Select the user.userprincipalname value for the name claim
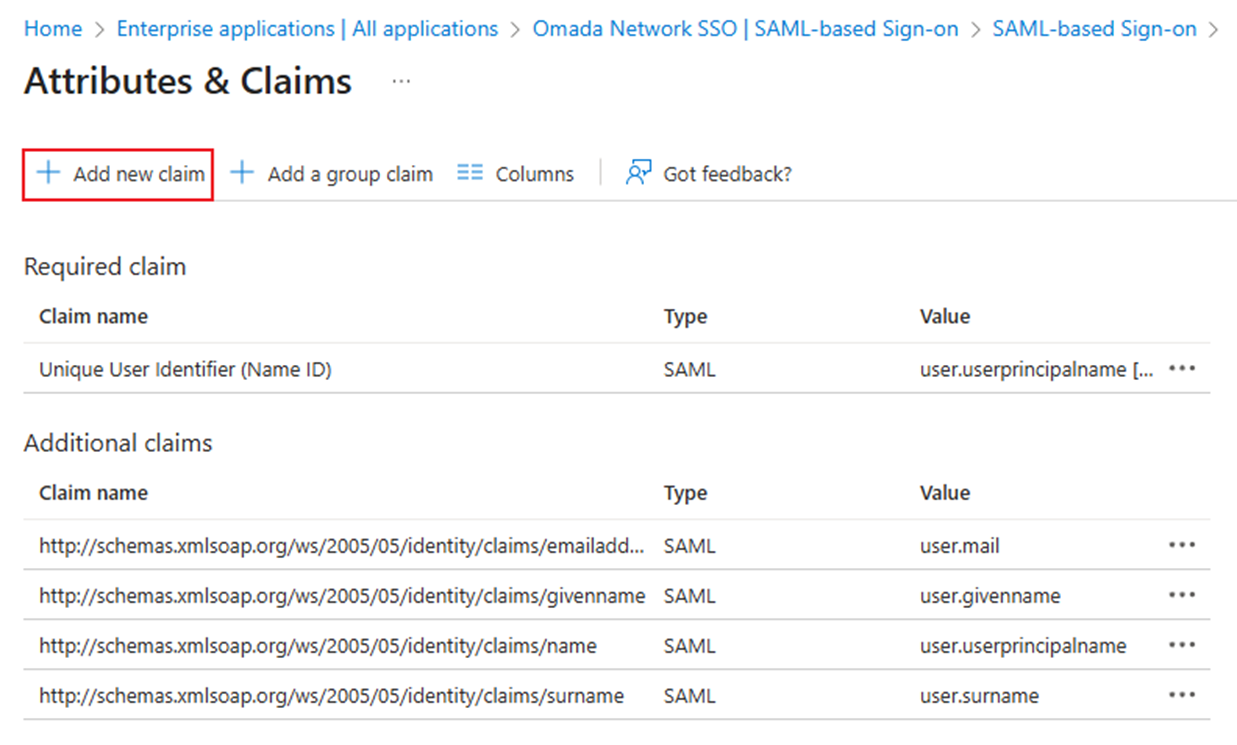 coord(1023,645)
